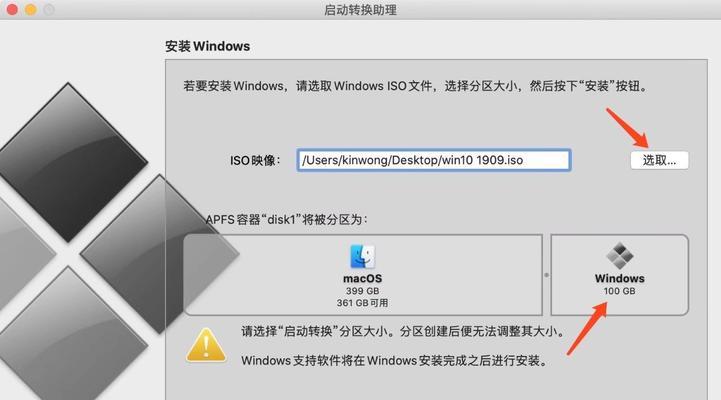Image resolution: width=721 pixels, height=400 pixels.
Task: Click the yellow warning triangle icon
Action: click(x=206, y=345)
